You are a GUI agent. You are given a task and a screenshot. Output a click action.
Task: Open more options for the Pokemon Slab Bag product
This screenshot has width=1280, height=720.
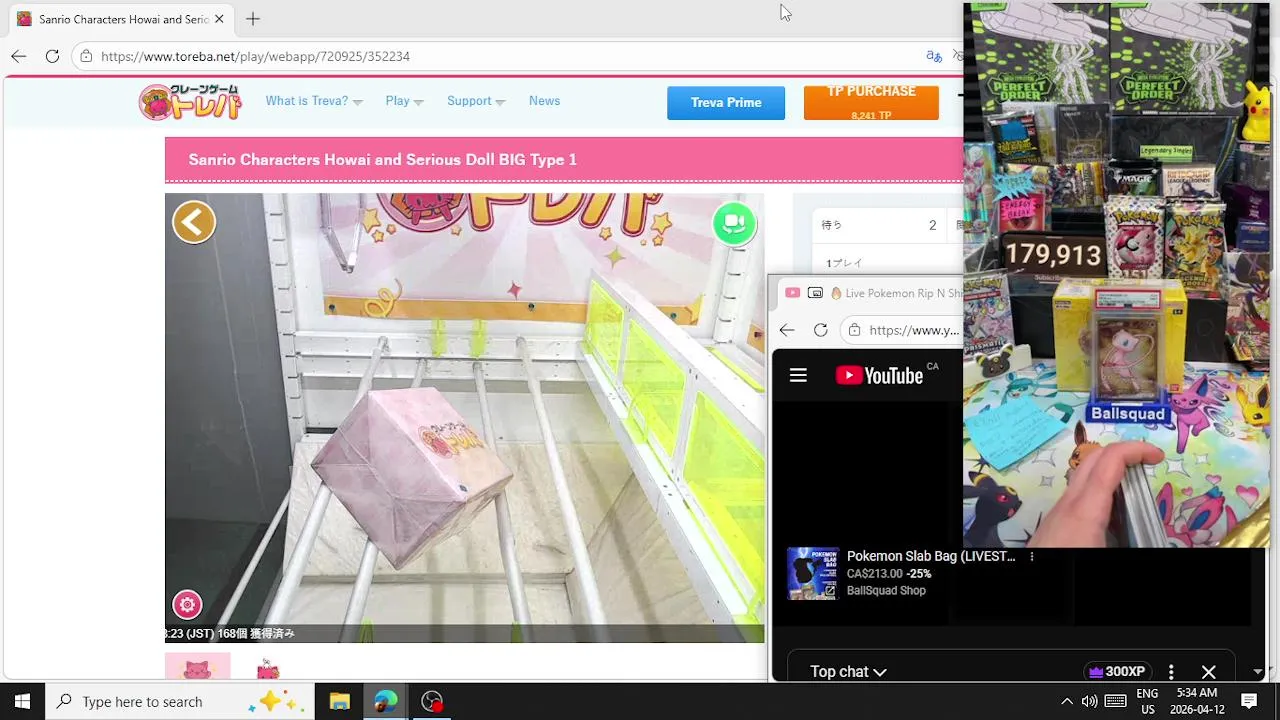click(1031, 557)
